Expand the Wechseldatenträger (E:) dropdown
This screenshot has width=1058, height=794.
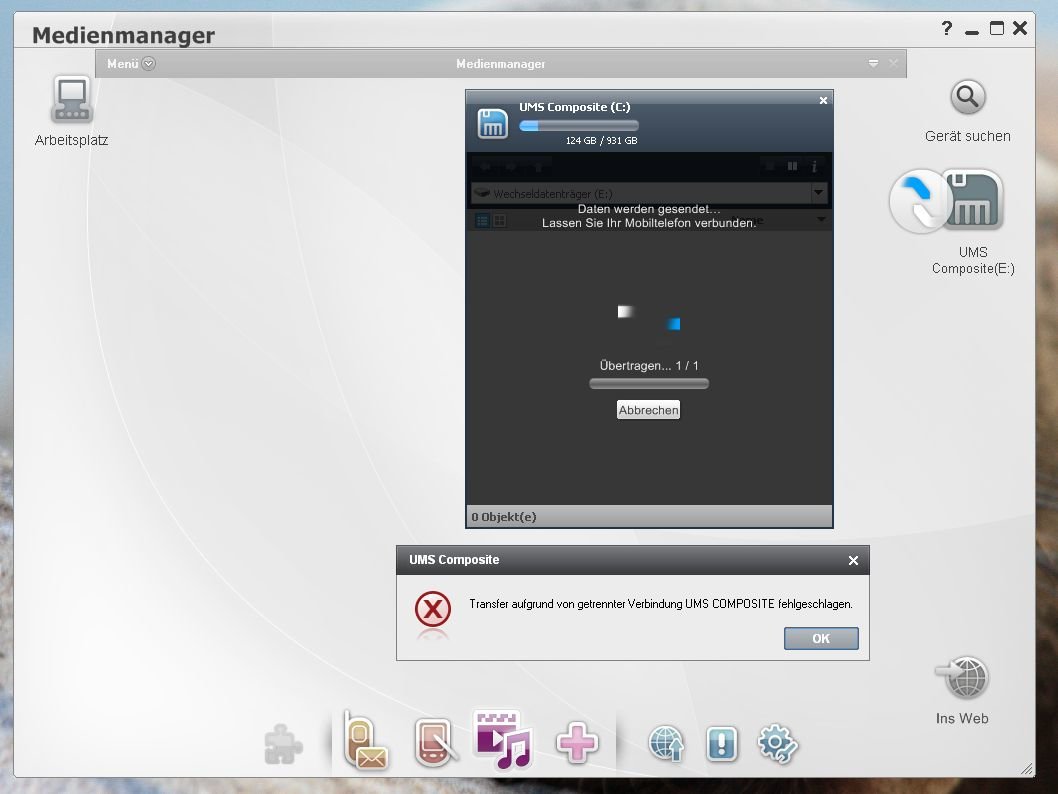pyautogui.click(x=818, y=193)
